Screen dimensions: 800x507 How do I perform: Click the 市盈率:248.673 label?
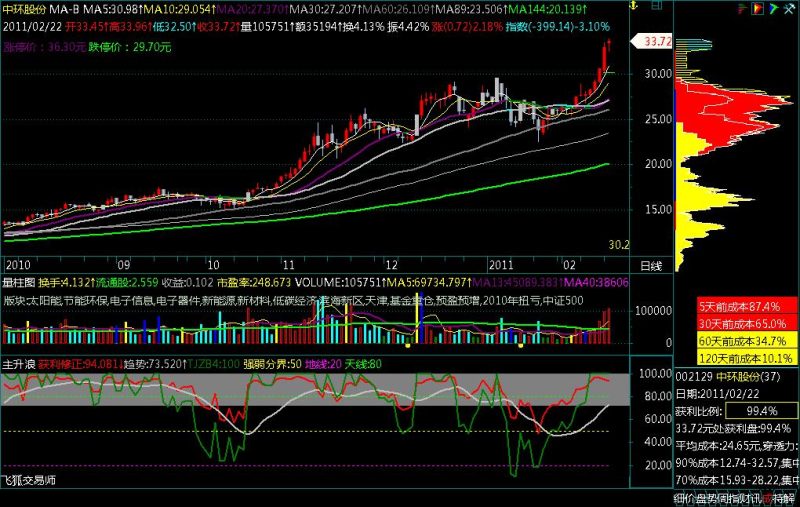tap(254, 283)
